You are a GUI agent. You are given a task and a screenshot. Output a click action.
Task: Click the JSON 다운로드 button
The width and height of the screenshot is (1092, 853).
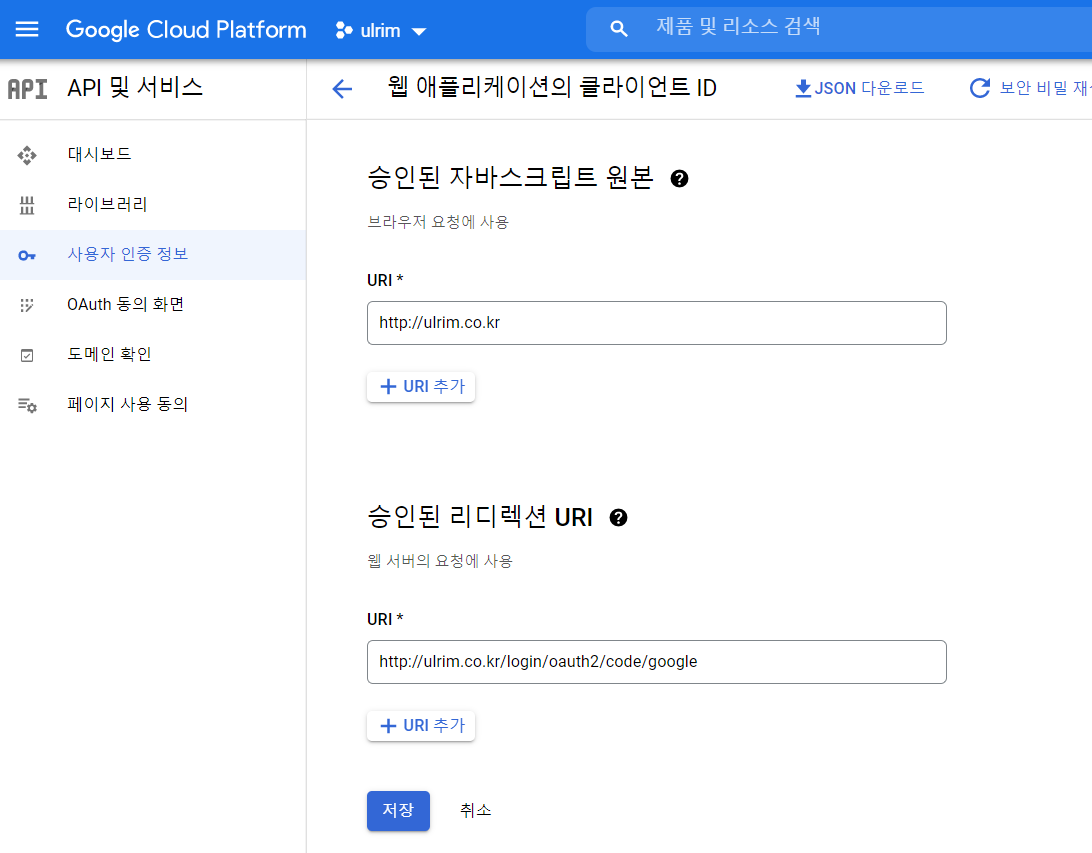tap(859, 88)
